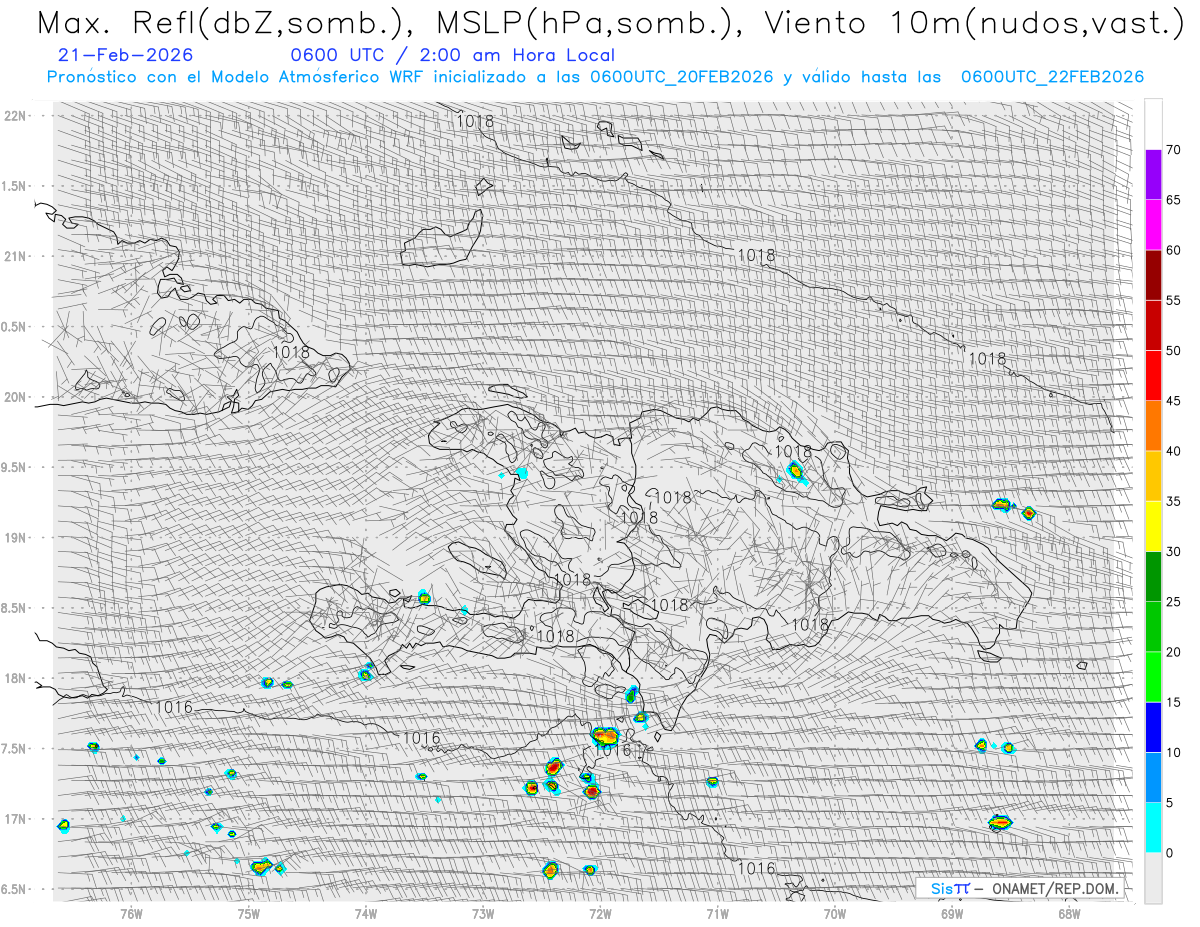Click the "18N" latitude axis label

pos(16,678)
